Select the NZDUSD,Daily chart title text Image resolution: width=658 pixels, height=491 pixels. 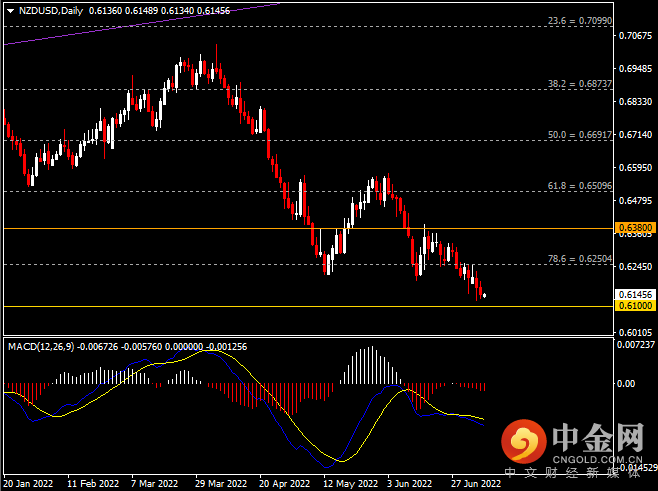click(x=51, y=11)
